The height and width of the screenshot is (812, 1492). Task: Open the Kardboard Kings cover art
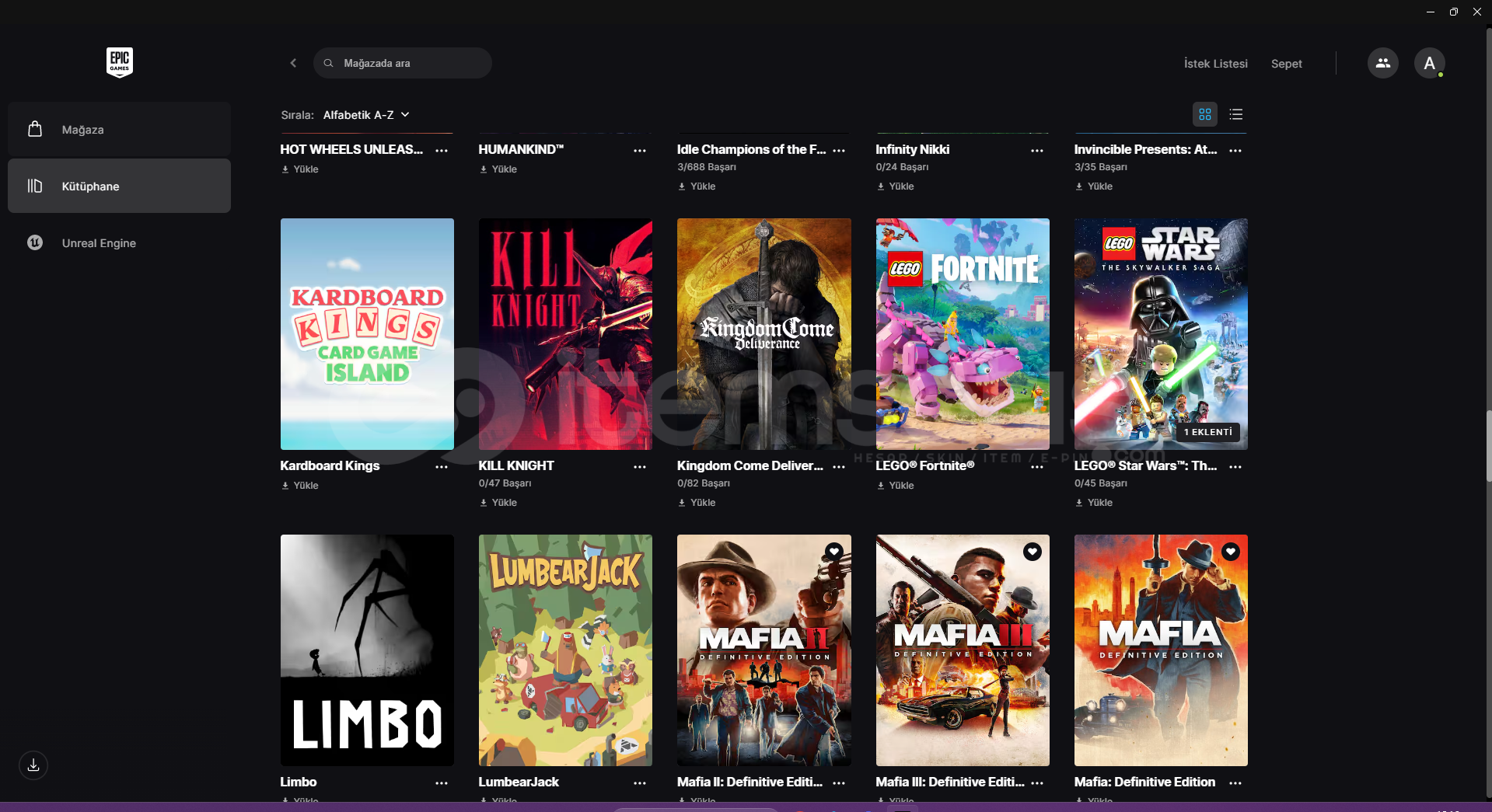367,334
